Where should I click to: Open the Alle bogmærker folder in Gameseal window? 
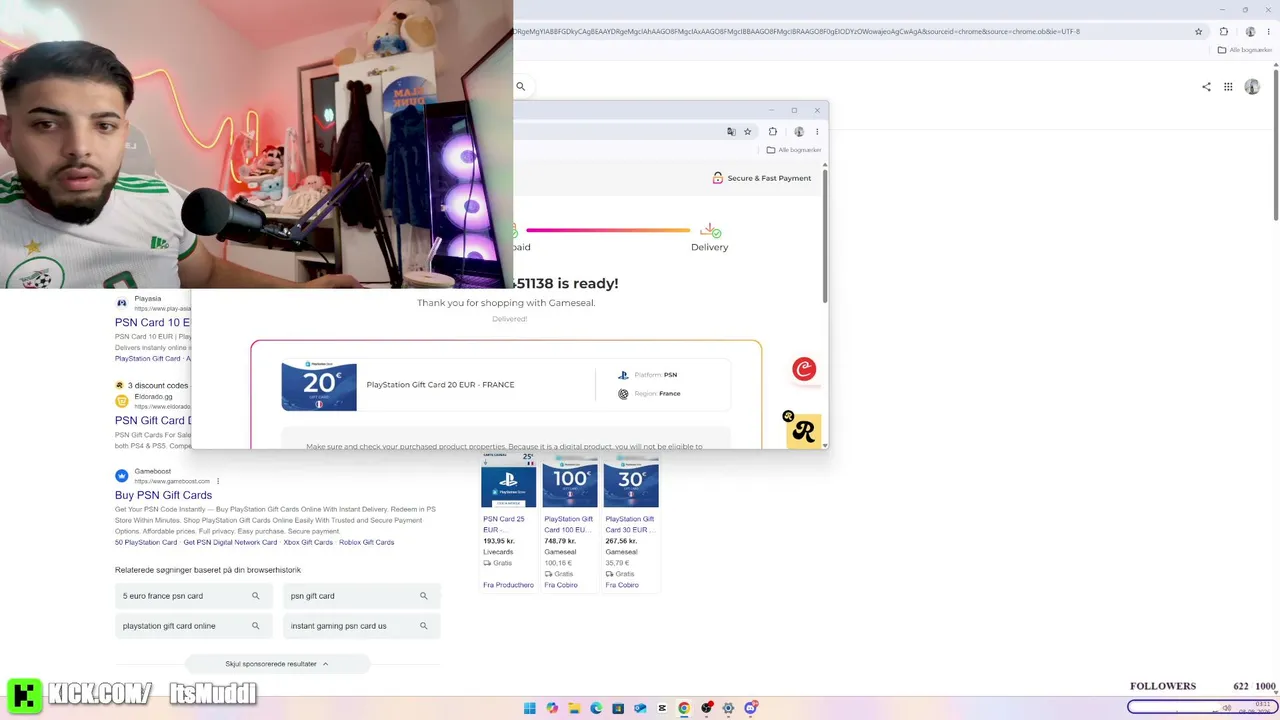click(x=794, y=150)
